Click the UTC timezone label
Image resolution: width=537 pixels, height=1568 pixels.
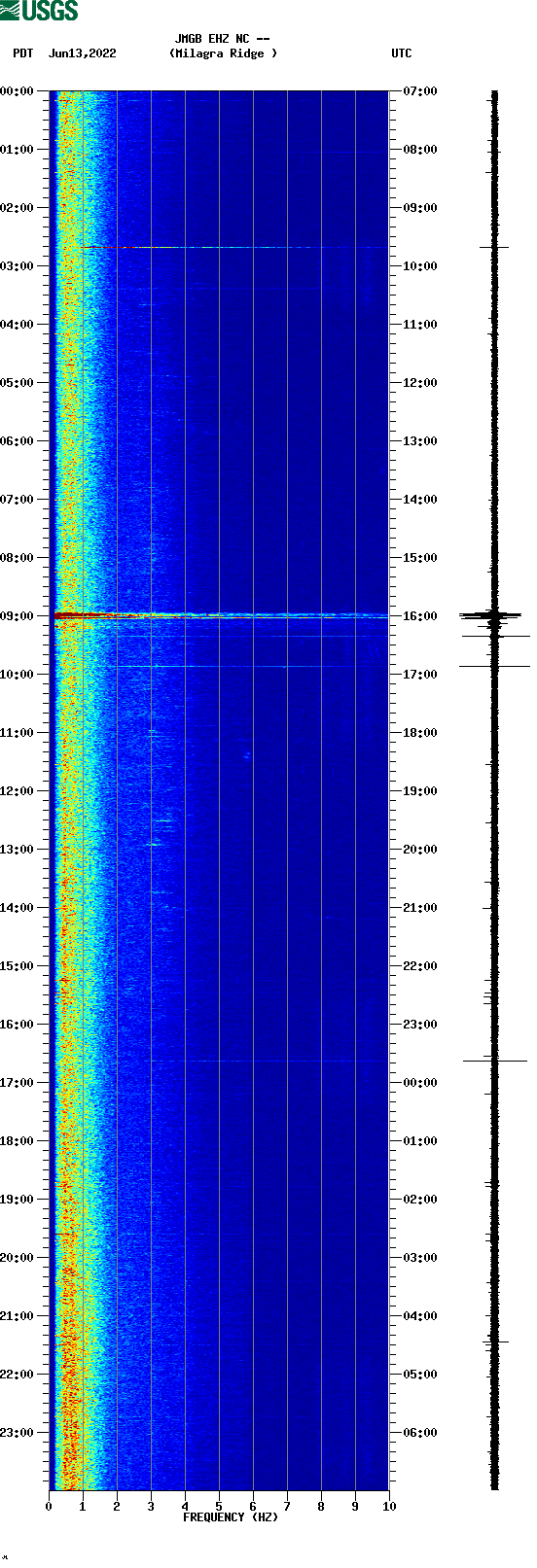click(402, 53)
